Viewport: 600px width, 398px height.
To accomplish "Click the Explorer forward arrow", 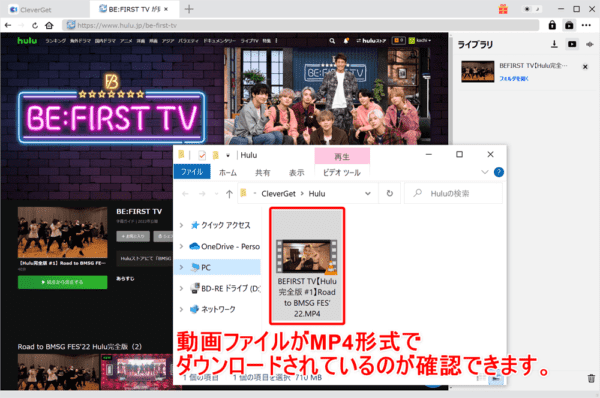I will tap(202, 194).
